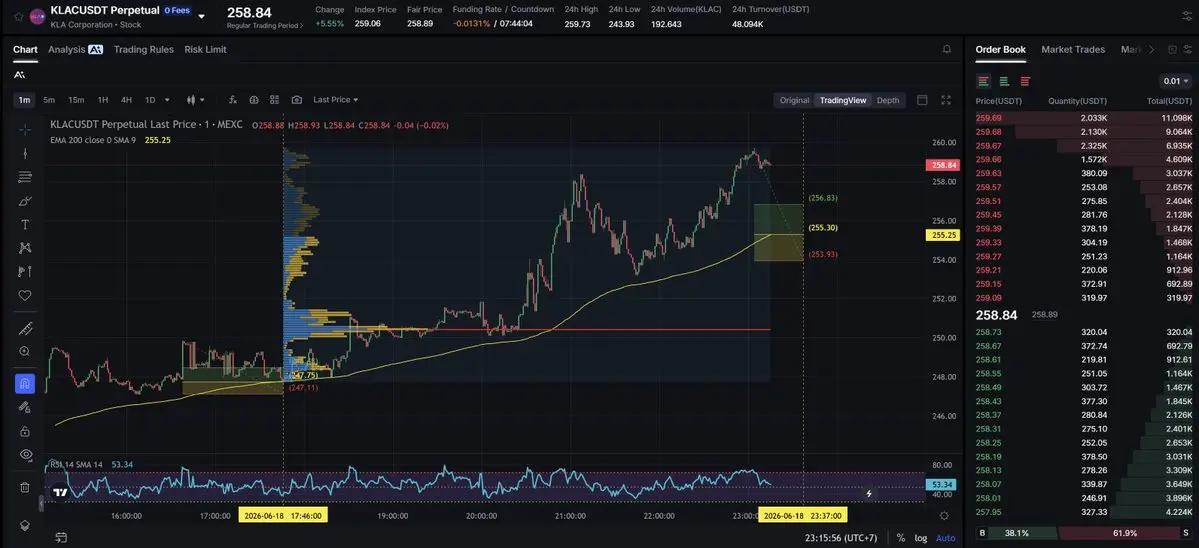Viewport: 1199px width, 548px height.
Task: Toggle hide all drawings eye icon
Action: coord(24,455)
